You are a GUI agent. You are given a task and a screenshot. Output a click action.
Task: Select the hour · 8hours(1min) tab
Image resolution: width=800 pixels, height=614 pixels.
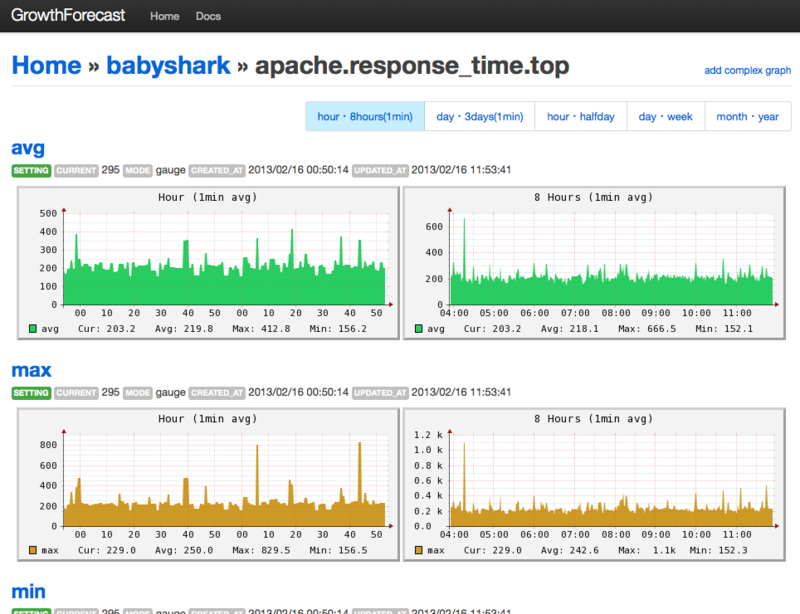(x=365, y=116)
